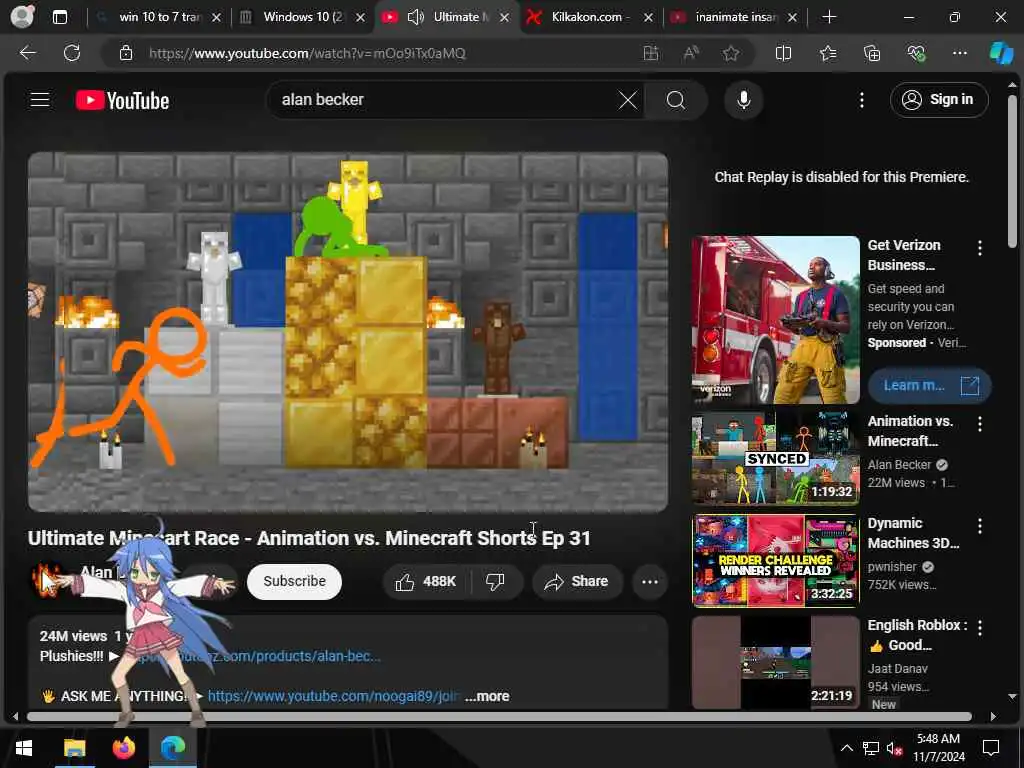Show hidden system tray icons

tap(846, 748)
